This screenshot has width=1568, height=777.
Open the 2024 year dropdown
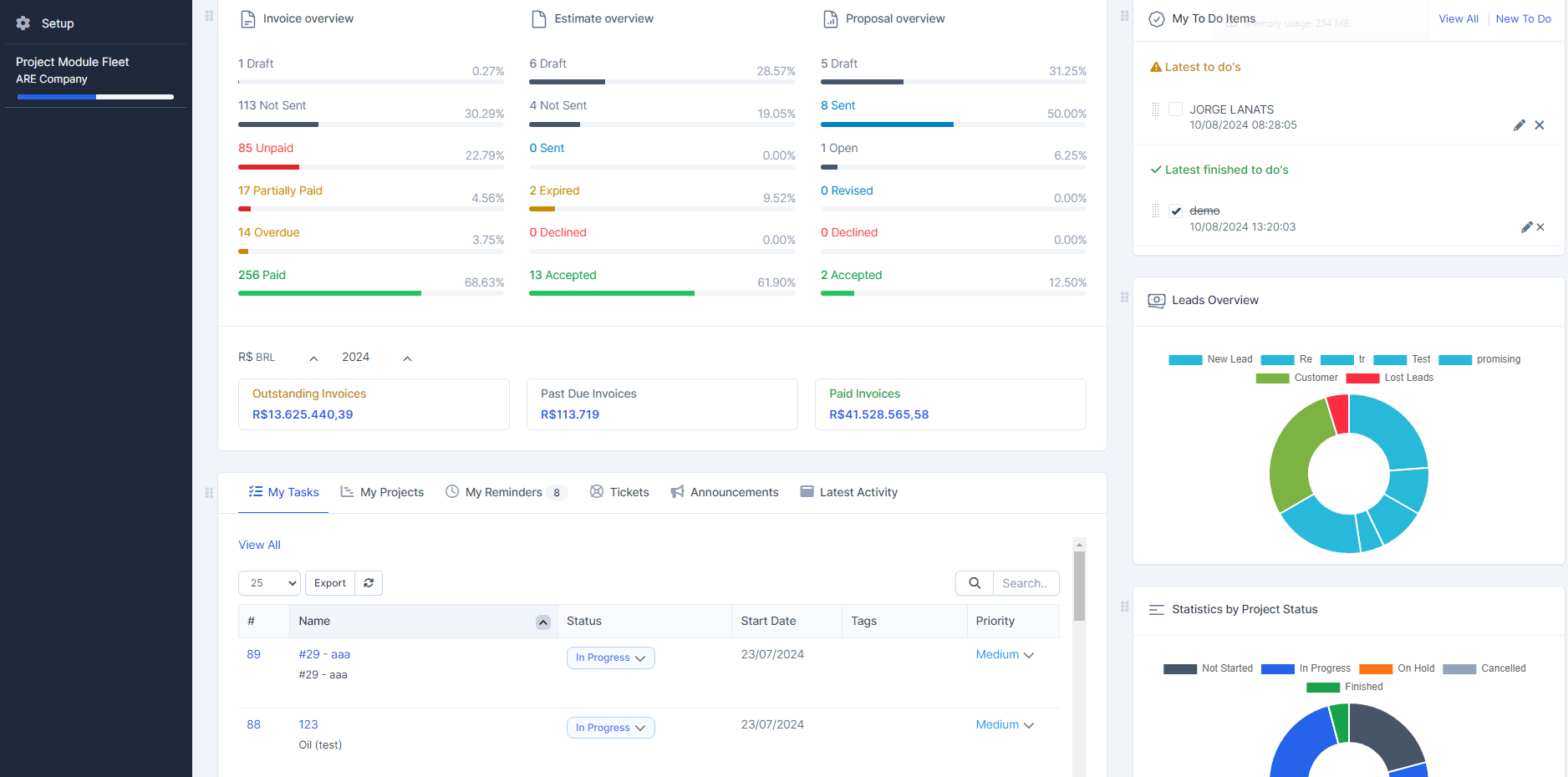tap(377, 358)
